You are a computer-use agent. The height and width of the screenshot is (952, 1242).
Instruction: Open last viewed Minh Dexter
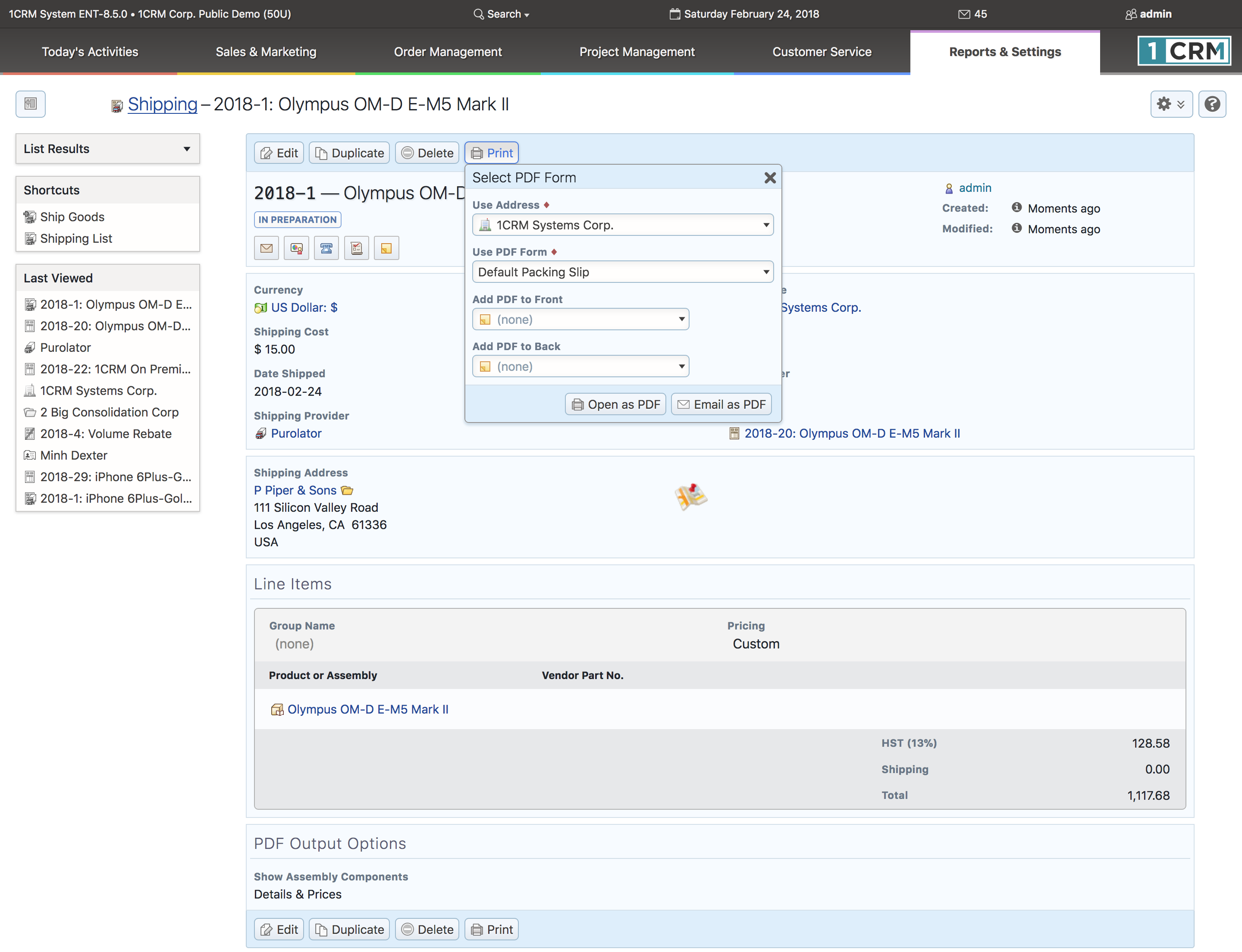[x=74, y=455]
